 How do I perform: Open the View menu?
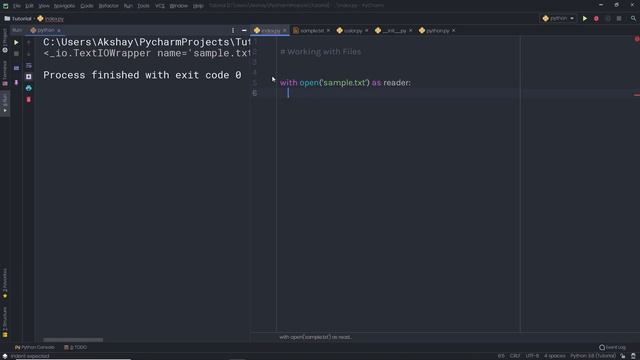pyautogui.click(x=44, y=6)
